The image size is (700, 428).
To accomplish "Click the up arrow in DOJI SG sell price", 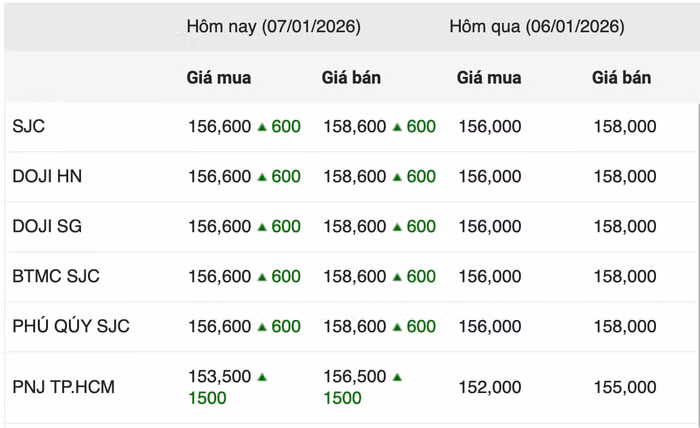I will pos(397,227).
